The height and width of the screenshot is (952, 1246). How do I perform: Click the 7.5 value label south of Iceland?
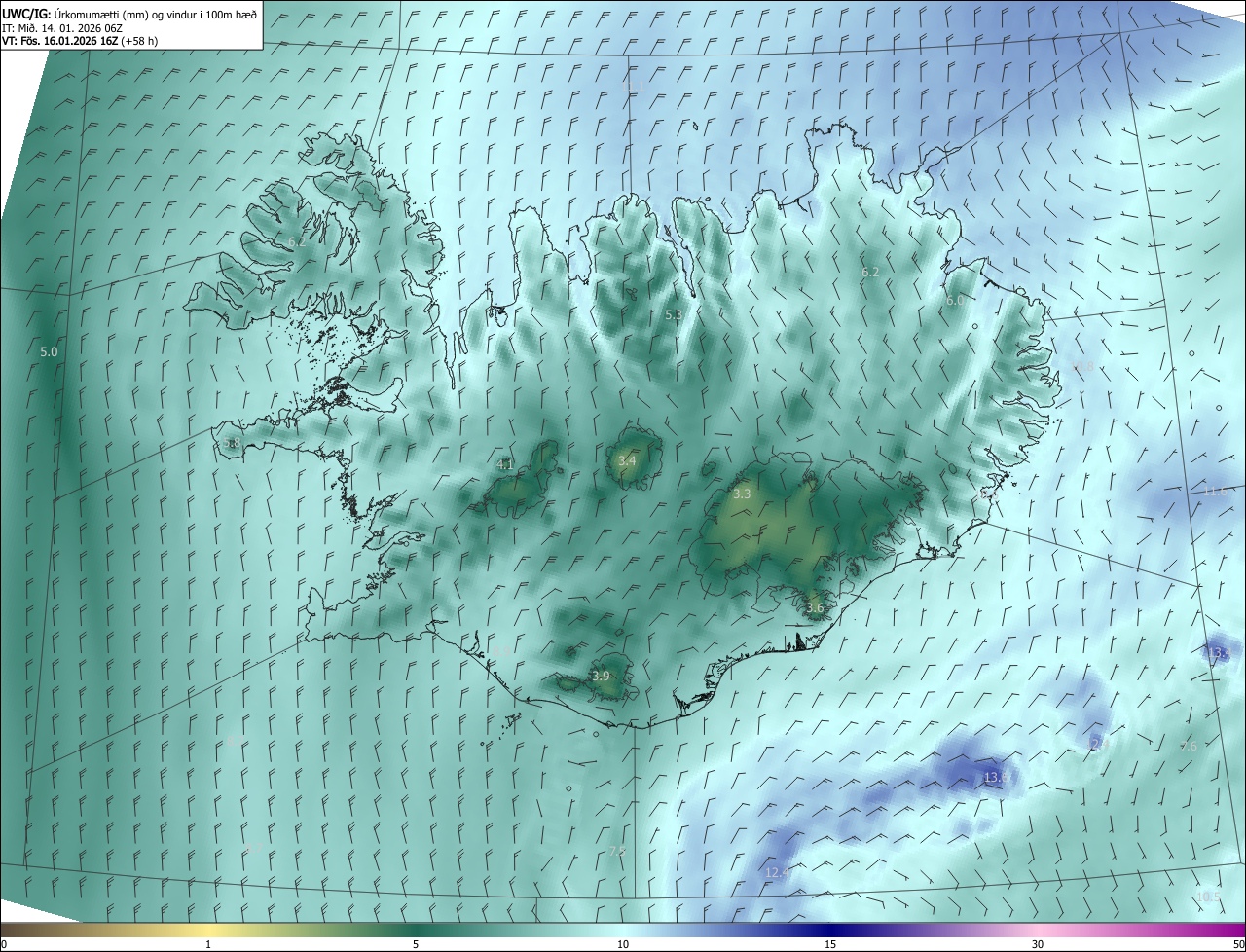coord(616,852)
